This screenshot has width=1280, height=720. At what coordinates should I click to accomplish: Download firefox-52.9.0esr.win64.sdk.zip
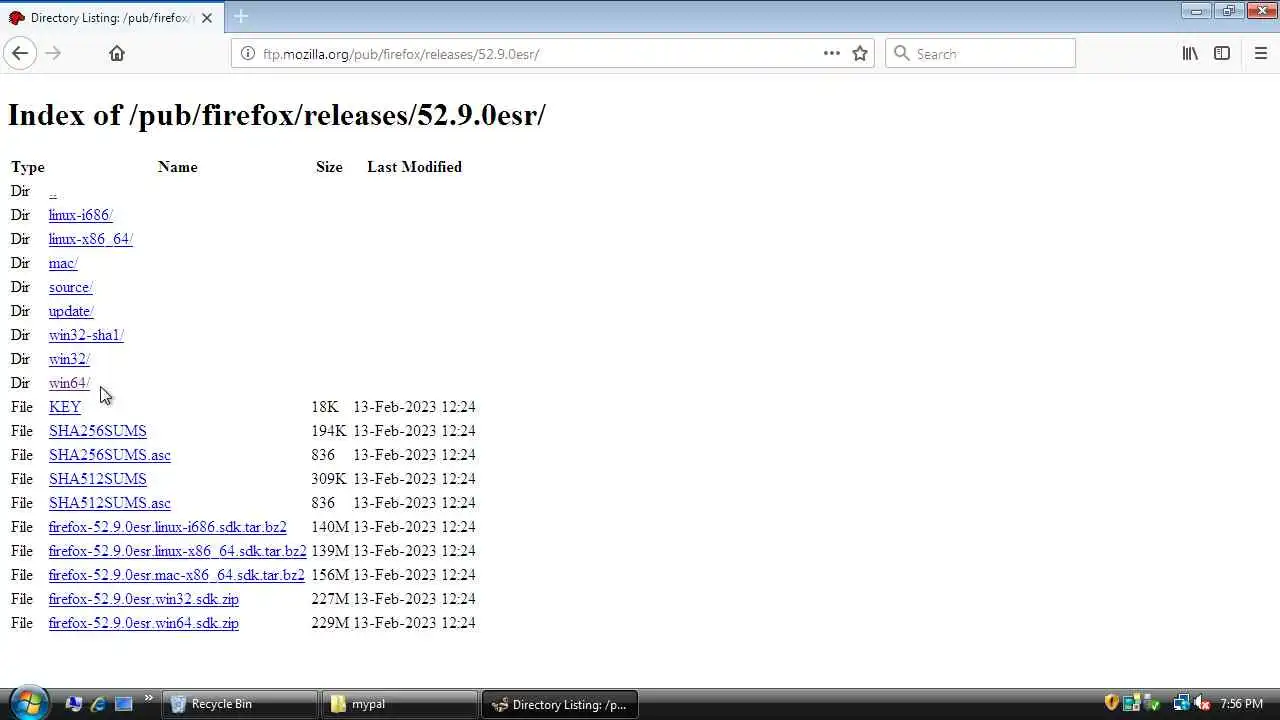click(x=144, y=623)
